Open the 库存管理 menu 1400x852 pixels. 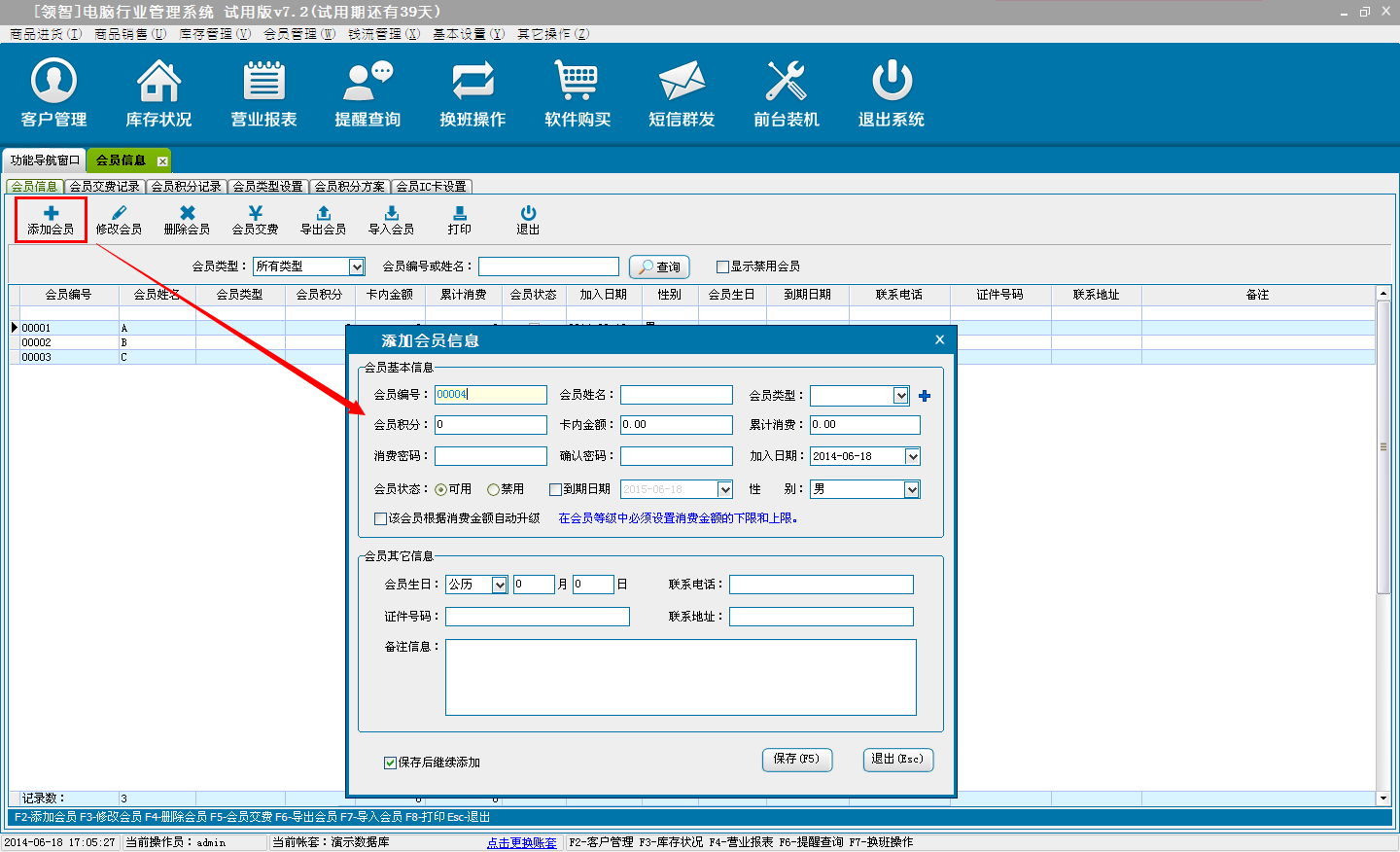(214, 34)
